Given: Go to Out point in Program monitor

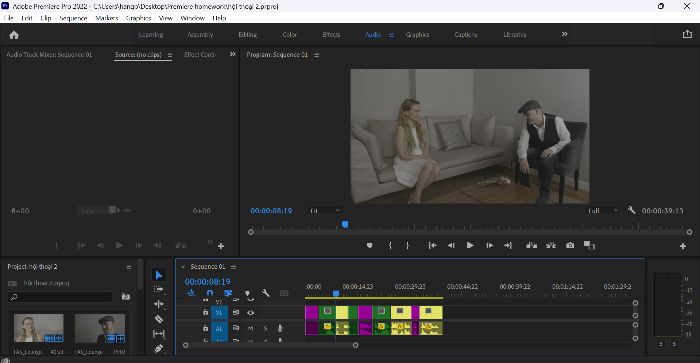Looking at the screenshot, I should (508, 246).
